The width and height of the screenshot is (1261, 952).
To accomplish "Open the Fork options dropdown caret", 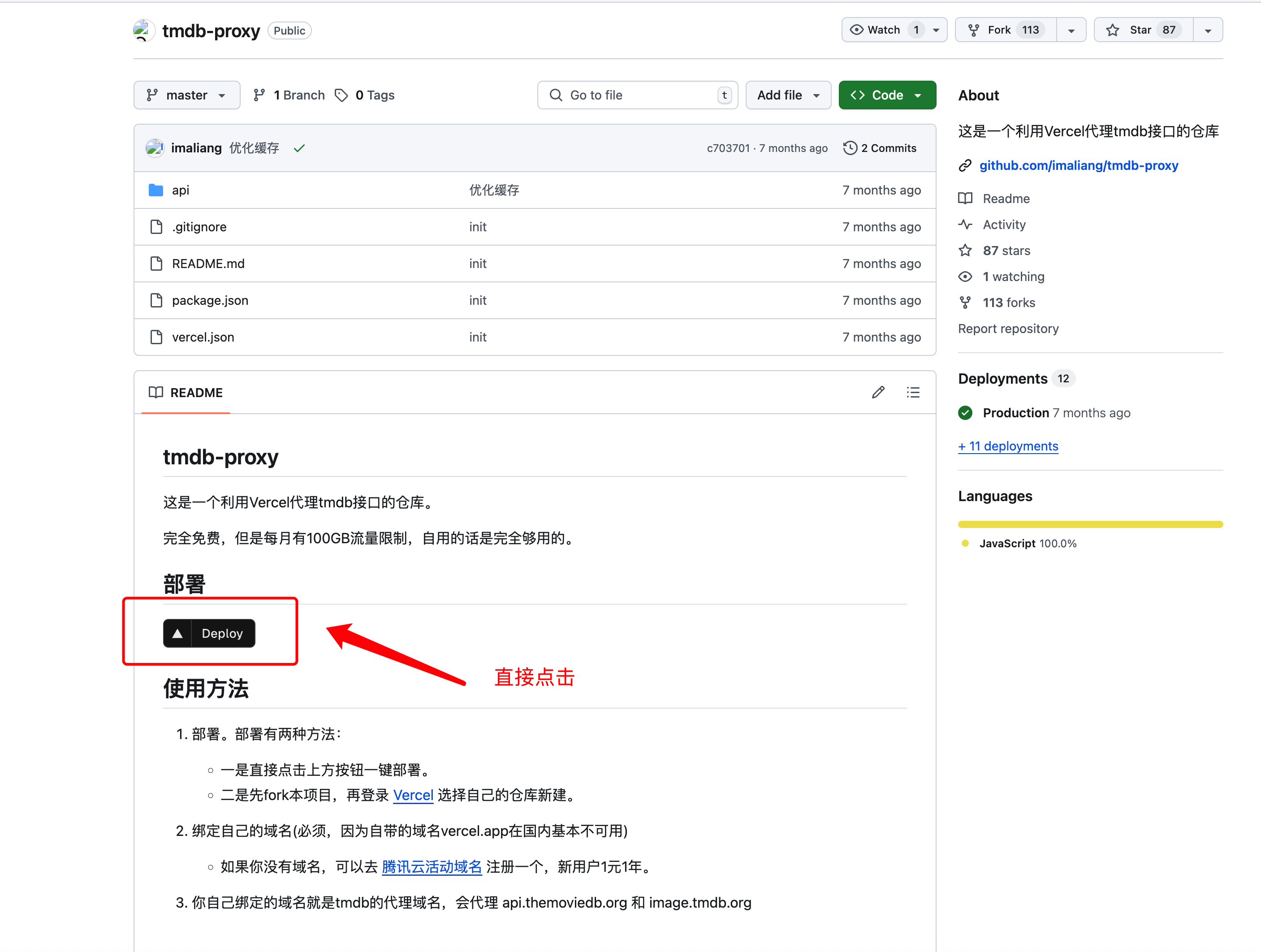I will click(x=1071, y=30).
